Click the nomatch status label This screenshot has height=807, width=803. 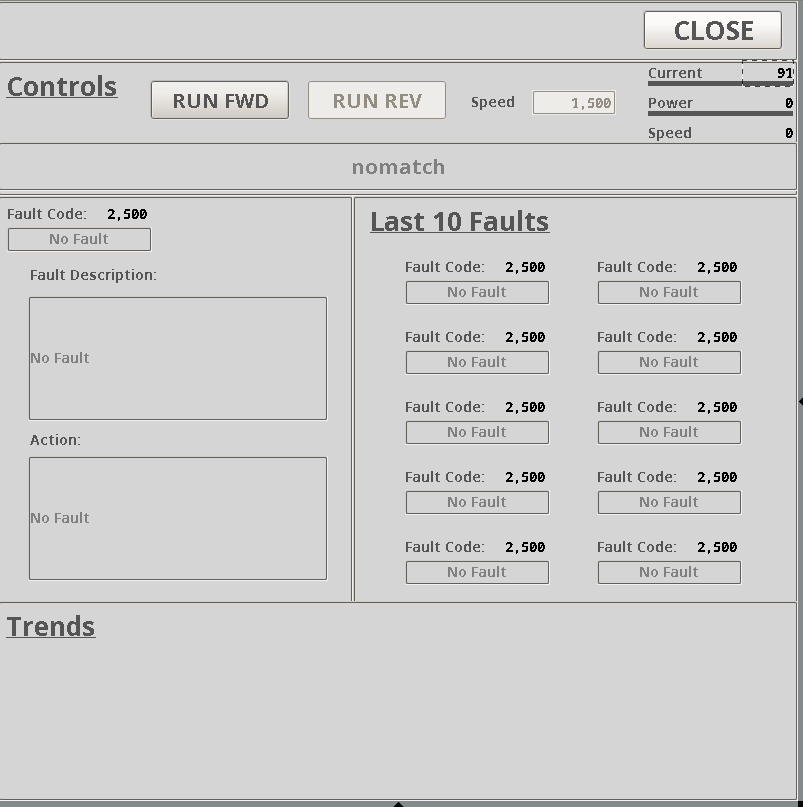(398, 167)
